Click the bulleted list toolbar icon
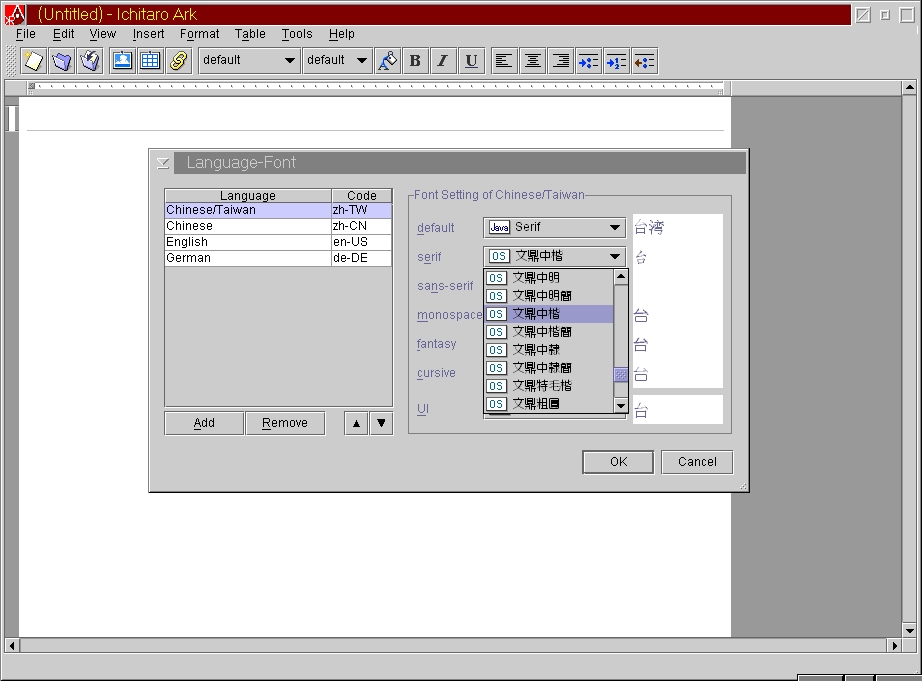The image size is (922, 681). (x=589, y=61)
